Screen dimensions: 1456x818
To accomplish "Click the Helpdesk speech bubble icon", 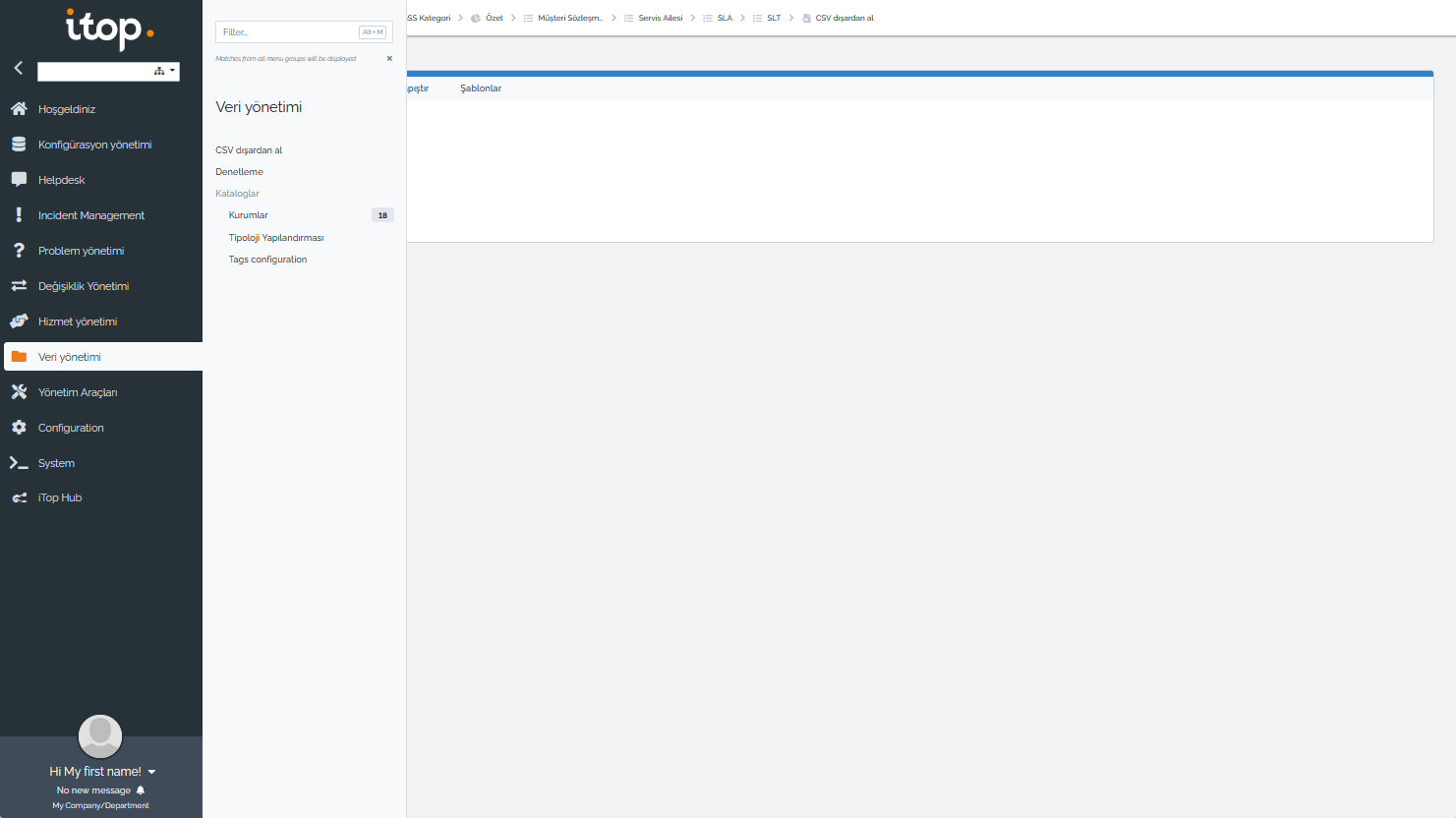I will coord(19,180).
